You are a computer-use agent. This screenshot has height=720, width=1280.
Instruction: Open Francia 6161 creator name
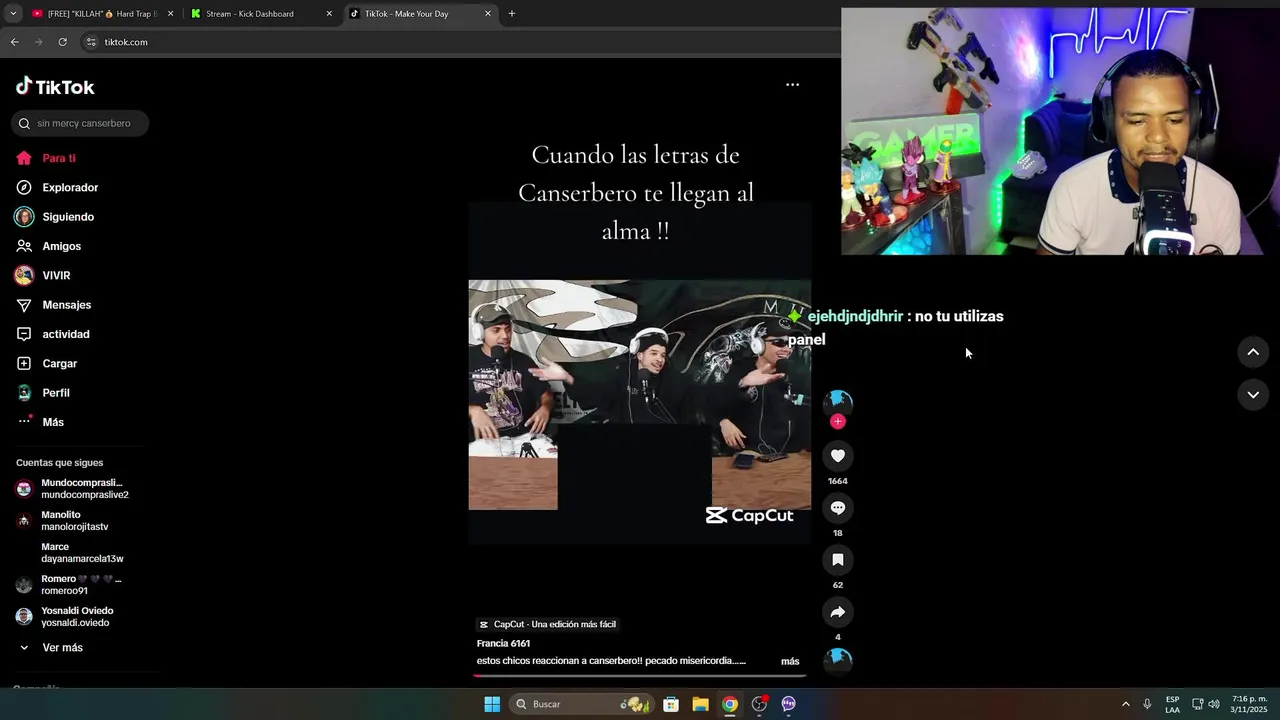pos(503,644)
